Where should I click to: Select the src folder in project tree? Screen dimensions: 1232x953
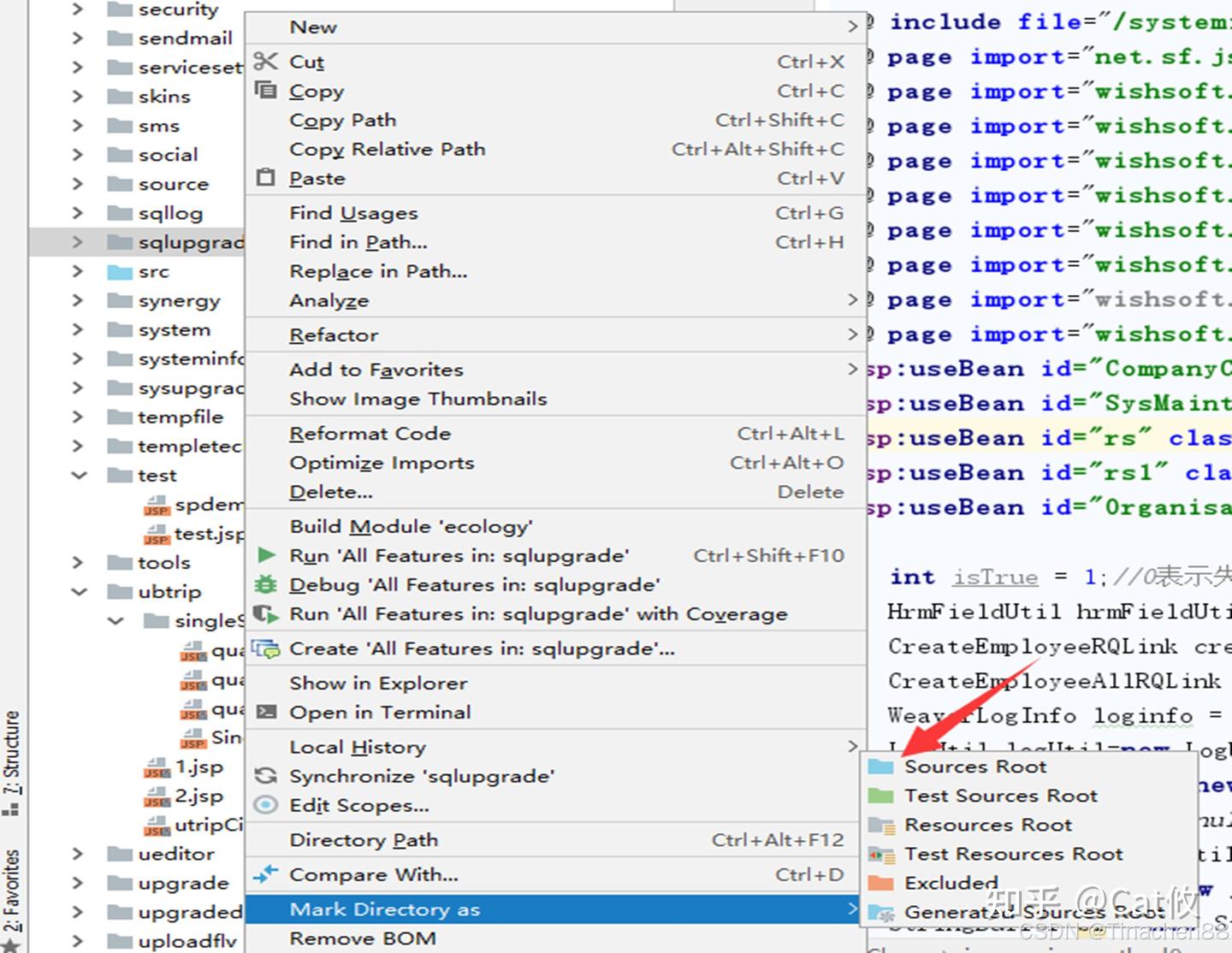153,271
